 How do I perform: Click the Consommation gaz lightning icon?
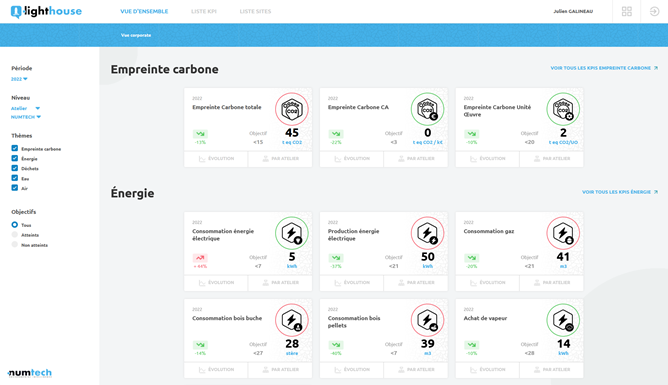click(563, 233)
